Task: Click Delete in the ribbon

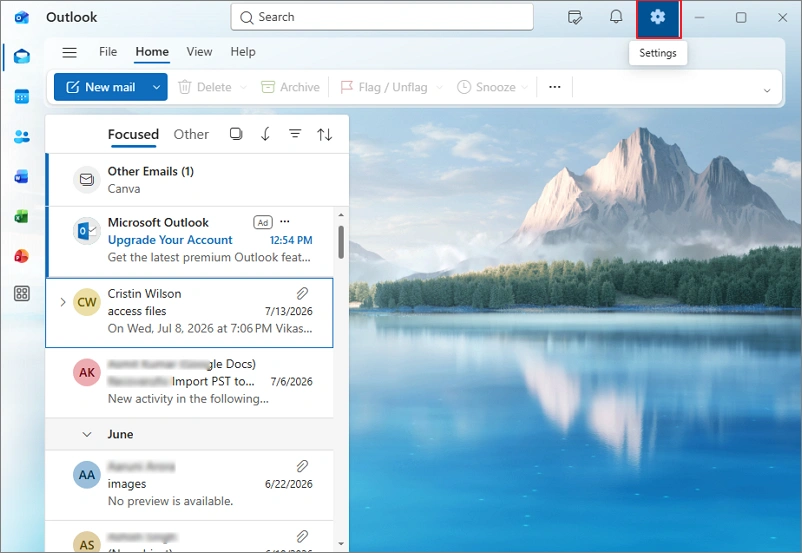Action: pyautogui.click(x=205, y=87)
